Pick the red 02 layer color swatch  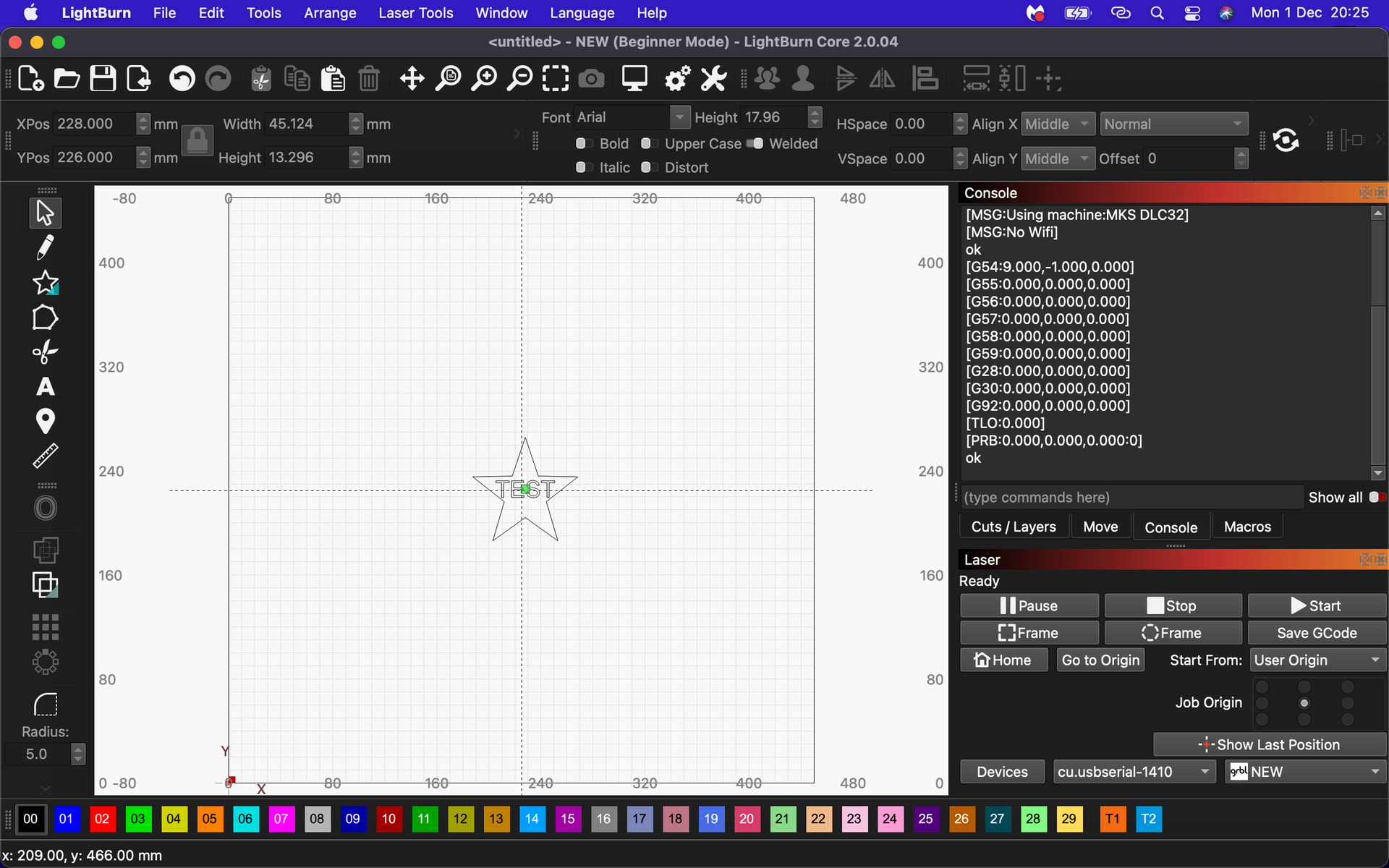pos(102,819)
